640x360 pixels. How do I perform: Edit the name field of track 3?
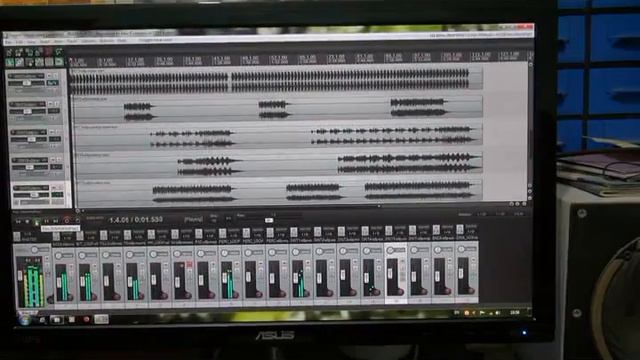[x=29, y=132]
